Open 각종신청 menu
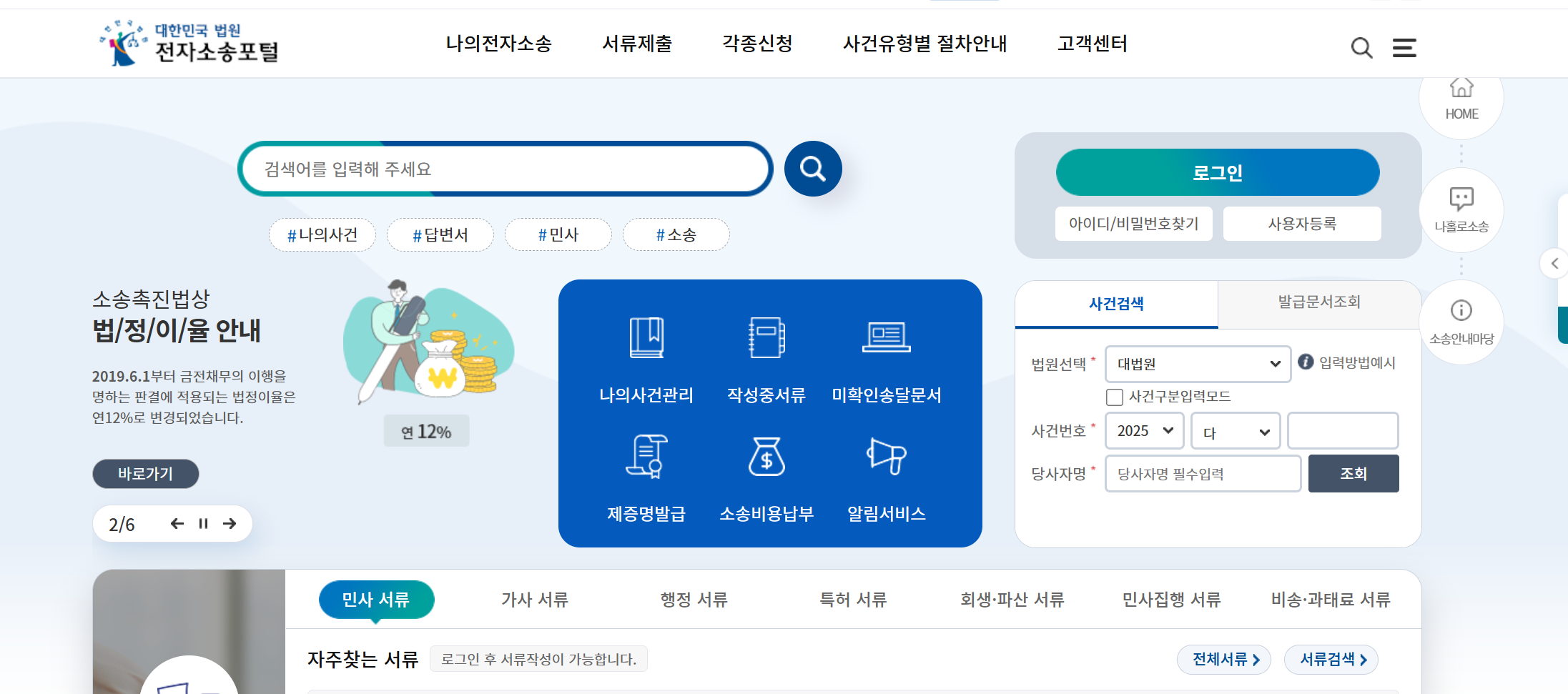 [757, 44]
